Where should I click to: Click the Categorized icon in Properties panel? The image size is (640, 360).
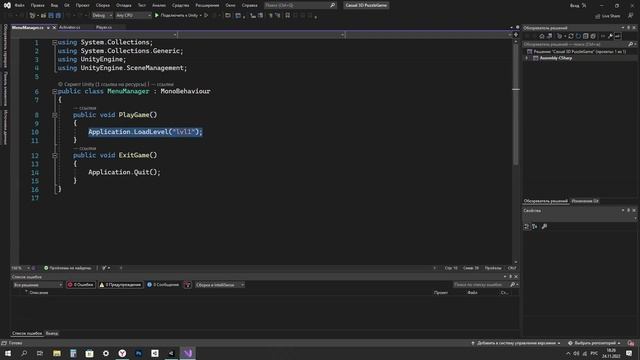tap(527, 227)
